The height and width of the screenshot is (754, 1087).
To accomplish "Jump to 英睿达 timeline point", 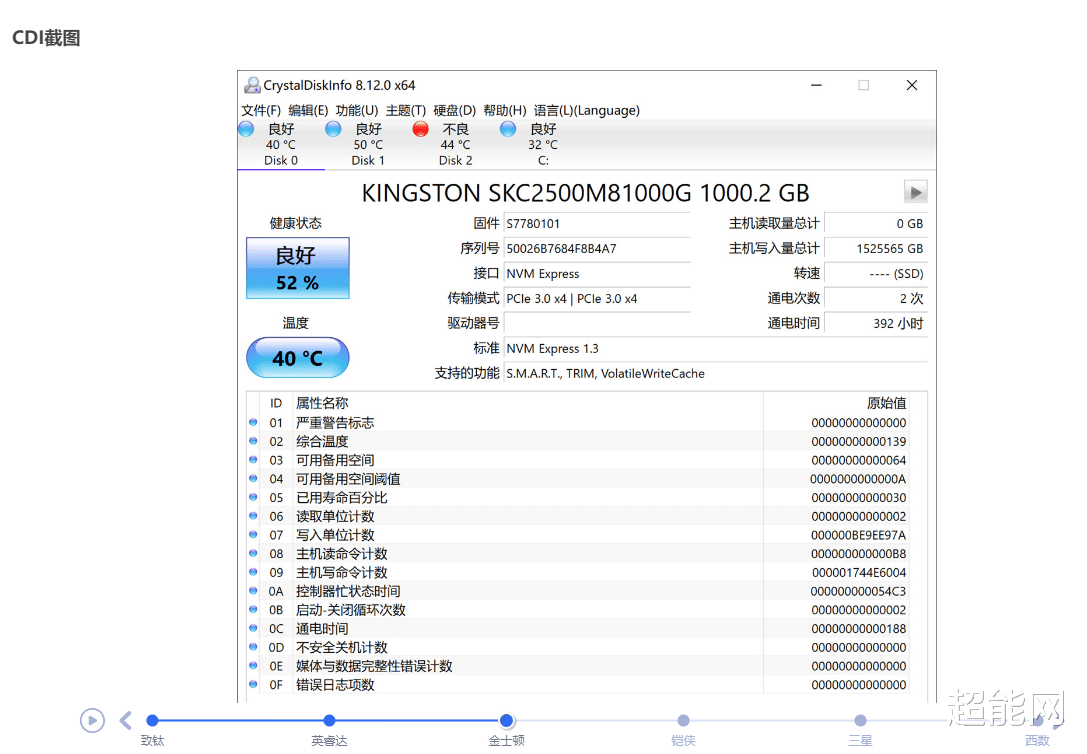I will coord(329,721).
